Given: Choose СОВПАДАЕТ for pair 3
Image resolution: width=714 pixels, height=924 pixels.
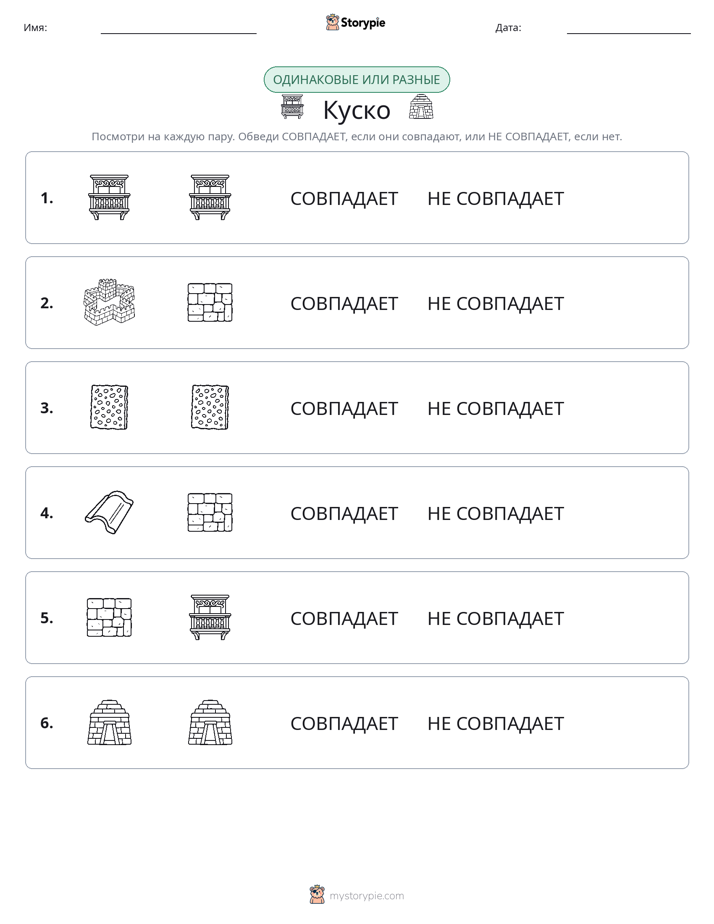Looking at the screenshot, I should pos(344,408).
